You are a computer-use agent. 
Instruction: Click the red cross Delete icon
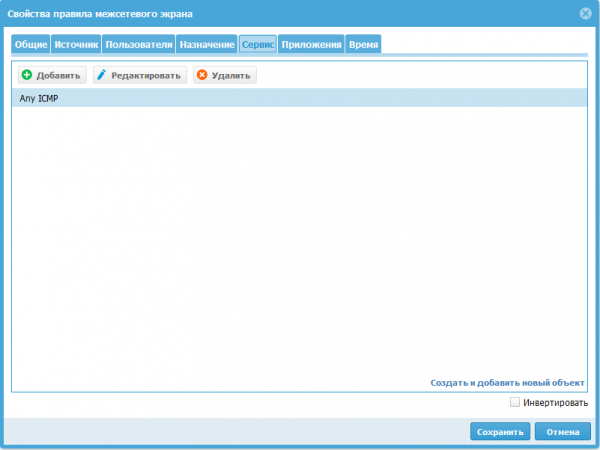pos(202,75)
